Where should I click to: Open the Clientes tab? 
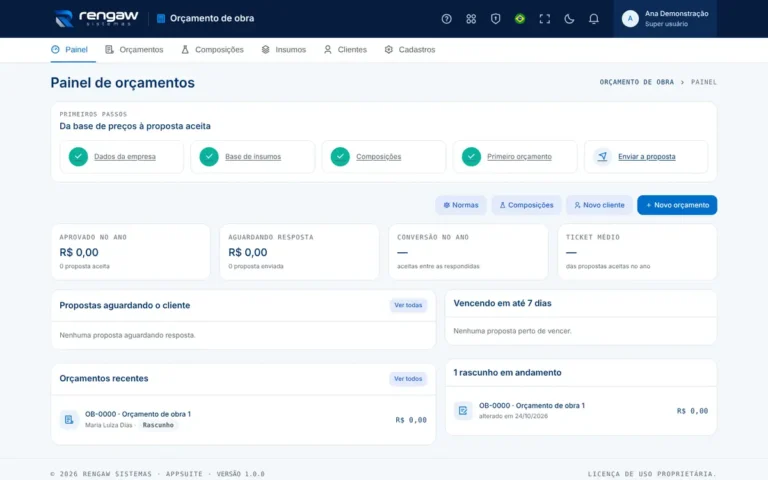coord(345,49)
